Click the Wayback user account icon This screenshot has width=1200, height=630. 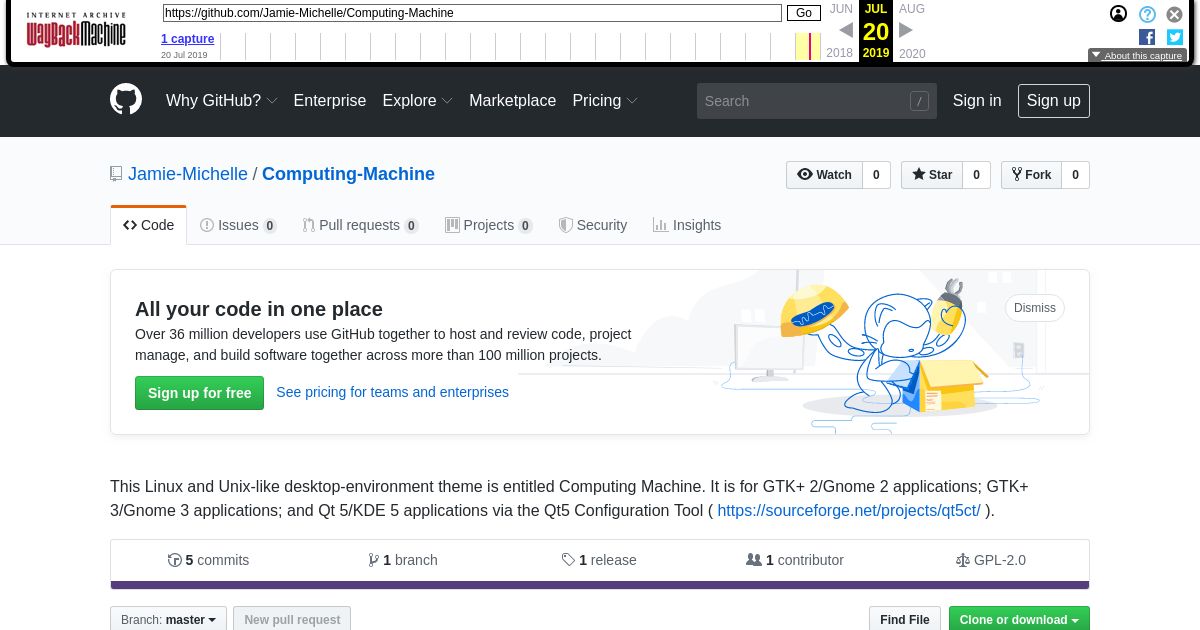[1119, 14]
